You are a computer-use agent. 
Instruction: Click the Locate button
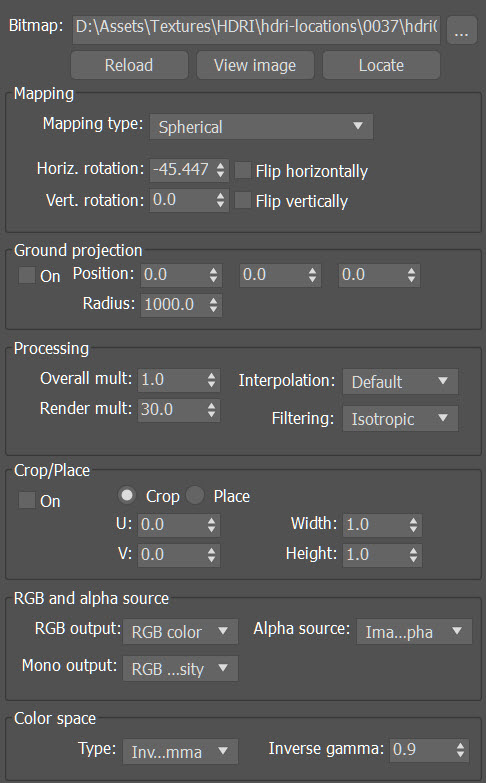pos(381,65)
